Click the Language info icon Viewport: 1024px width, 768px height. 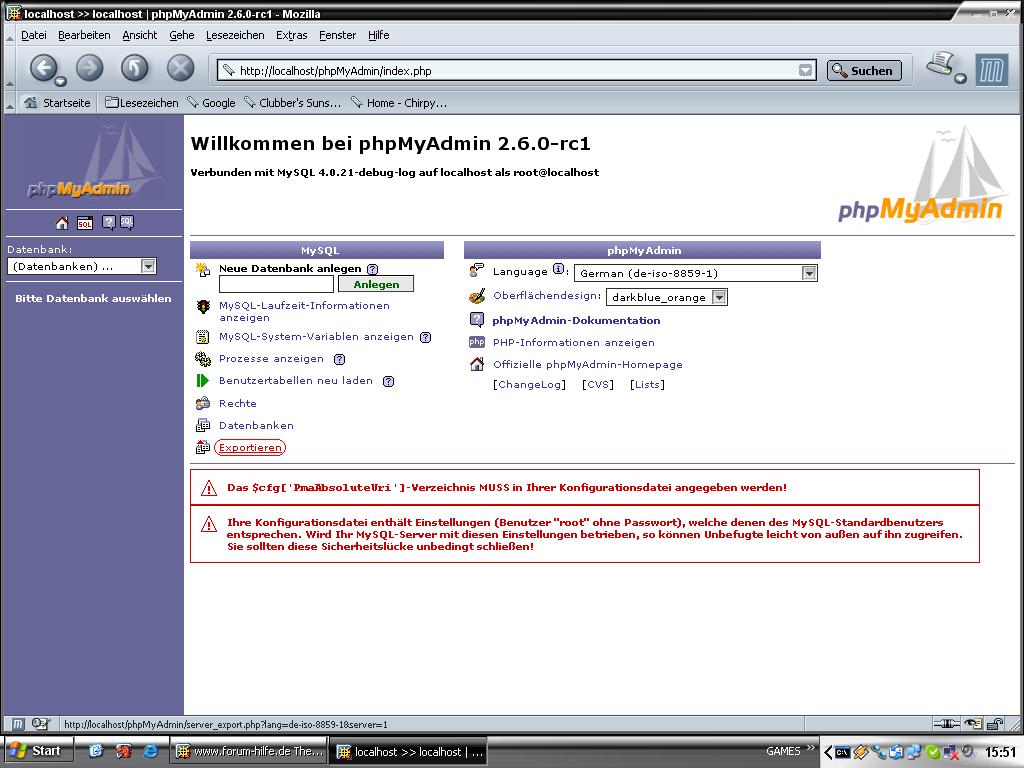[x=559, y=270]
